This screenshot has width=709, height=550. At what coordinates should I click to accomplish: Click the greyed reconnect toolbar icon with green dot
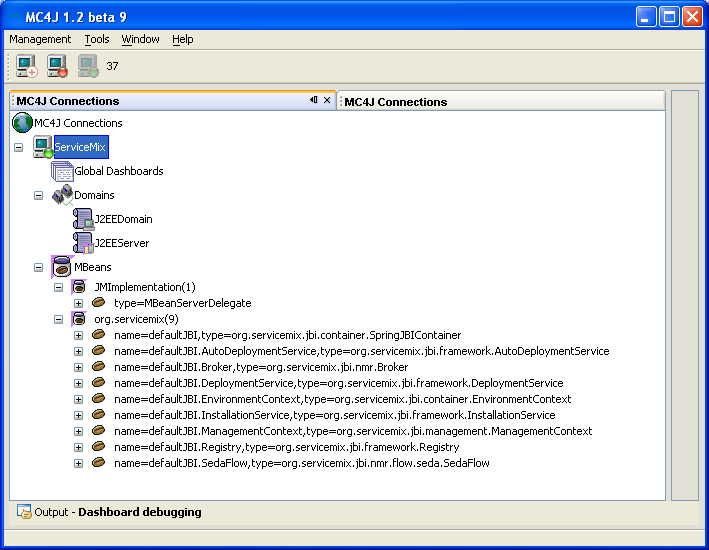click(x=88, y=66)
